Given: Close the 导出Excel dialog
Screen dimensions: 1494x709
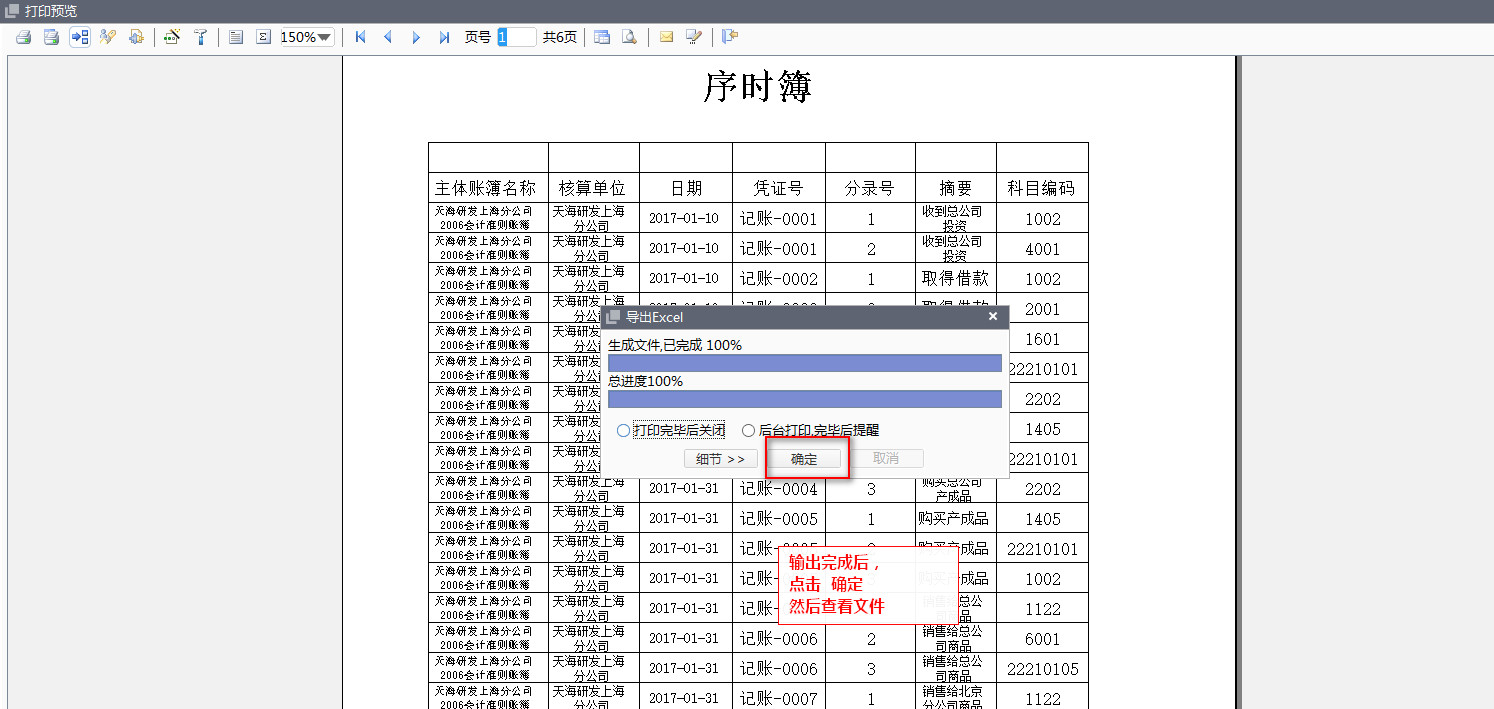Looking at the screenshot, I should point(993,317).
